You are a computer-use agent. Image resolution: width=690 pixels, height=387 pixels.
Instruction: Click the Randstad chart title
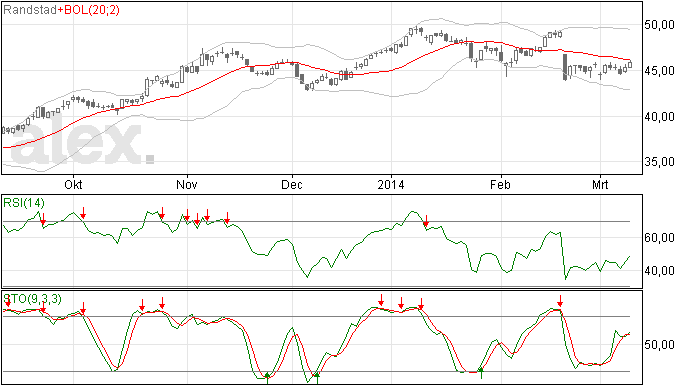pyautogui.click(x=30, y=10)
